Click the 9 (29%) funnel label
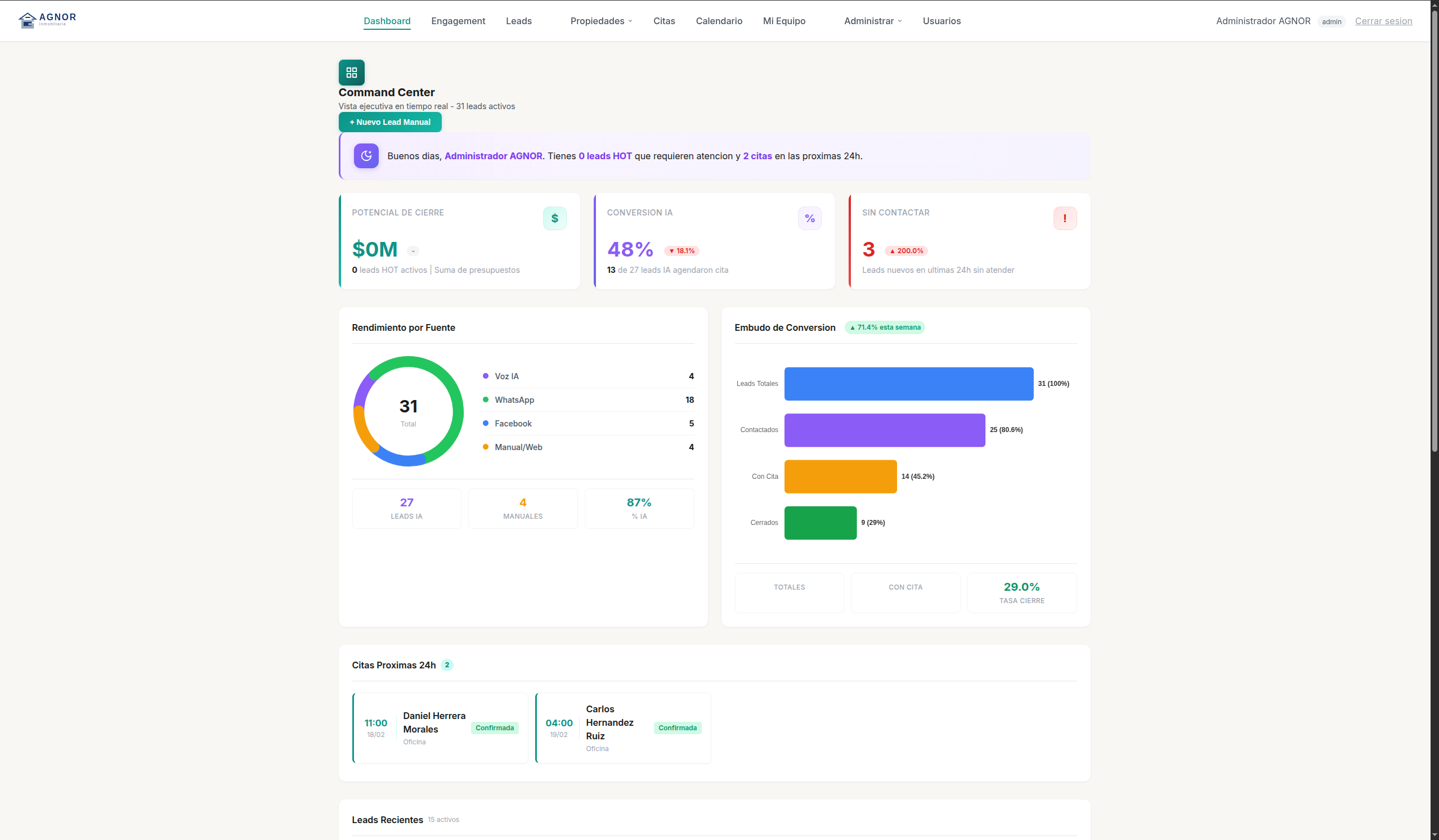The image size is (1439, 840). 872,523
